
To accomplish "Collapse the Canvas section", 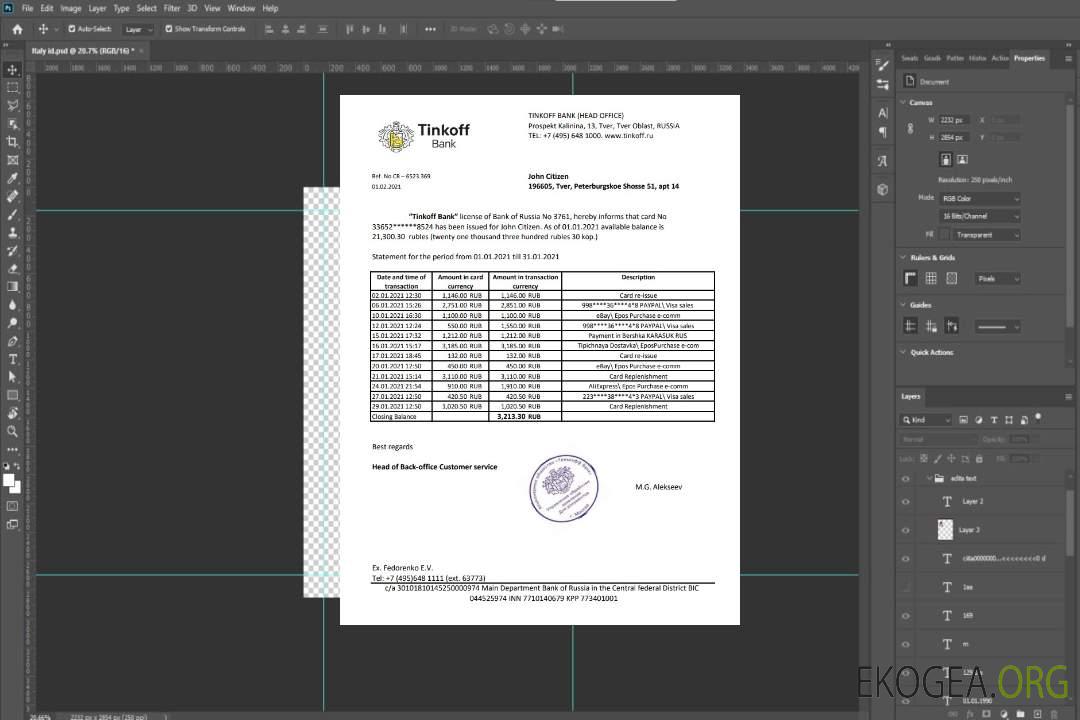I will (x=904, y=102).
